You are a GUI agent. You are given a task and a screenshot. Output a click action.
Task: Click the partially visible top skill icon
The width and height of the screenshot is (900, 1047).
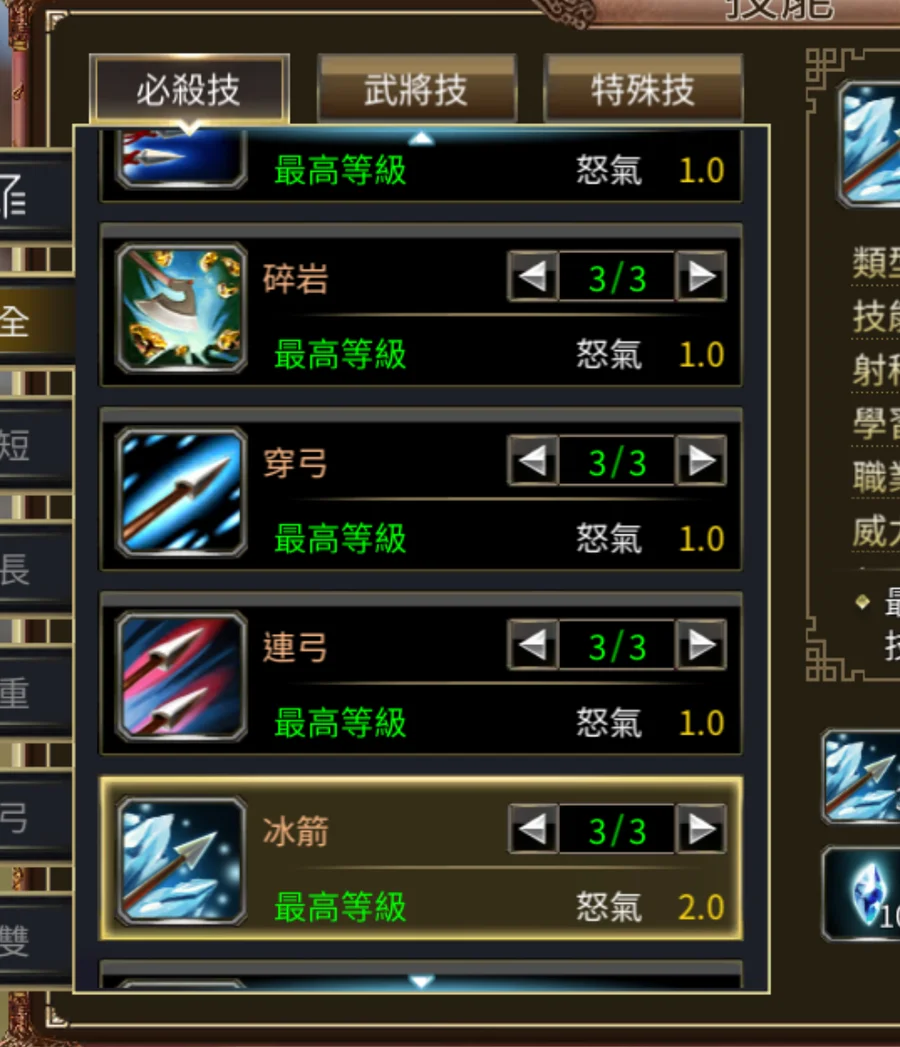point(181,159)
